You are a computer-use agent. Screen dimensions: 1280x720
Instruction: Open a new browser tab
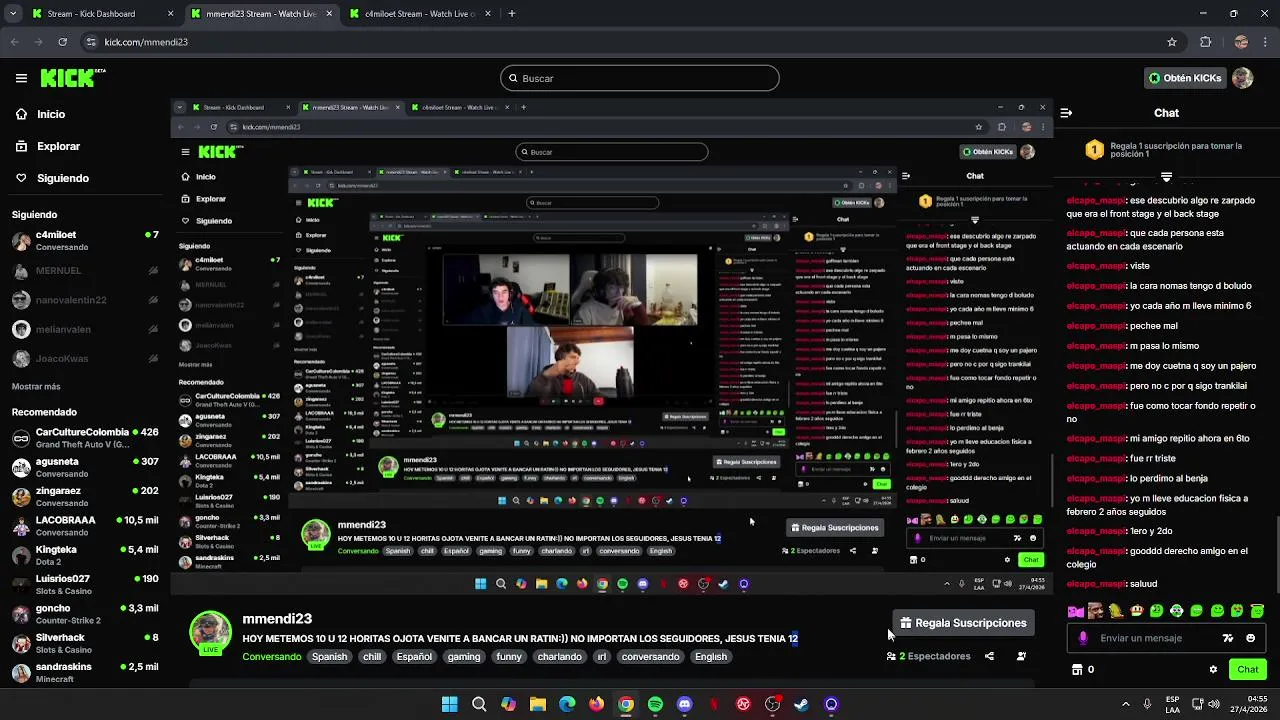pyautogui.click(x=511, y=14)
